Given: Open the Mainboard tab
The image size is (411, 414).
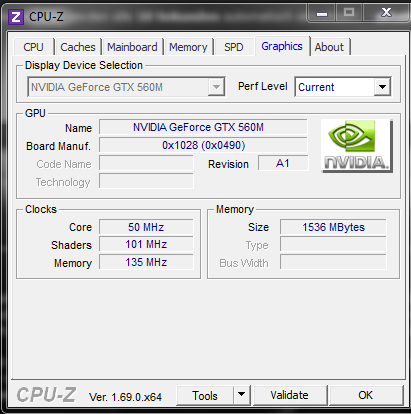Looking at the screenshot, I should [132, 47].
